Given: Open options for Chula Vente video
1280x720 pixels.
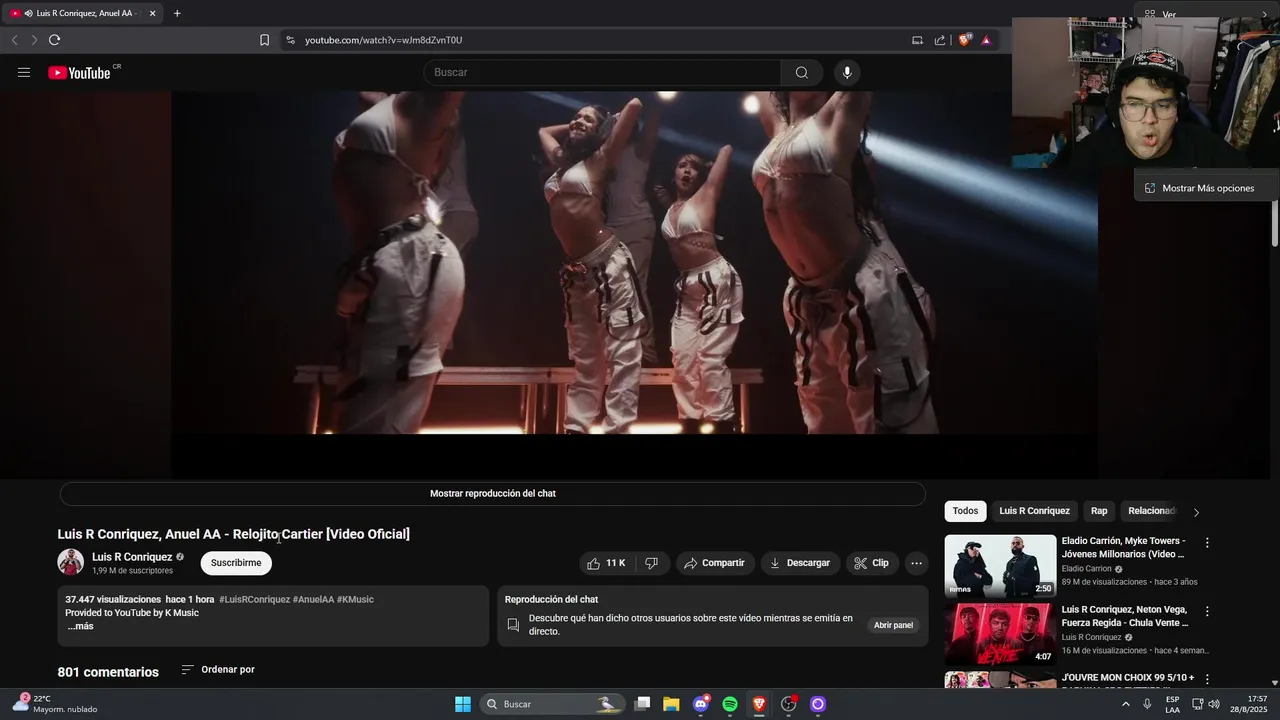Looking at the screenshot, I should tap(1207, 611).
